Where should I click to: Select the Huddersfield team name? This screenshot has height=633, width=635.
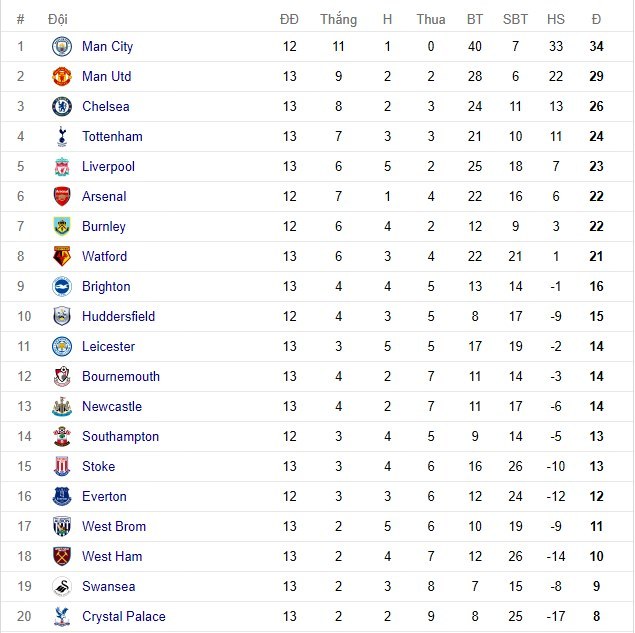[x=118, y=317]
